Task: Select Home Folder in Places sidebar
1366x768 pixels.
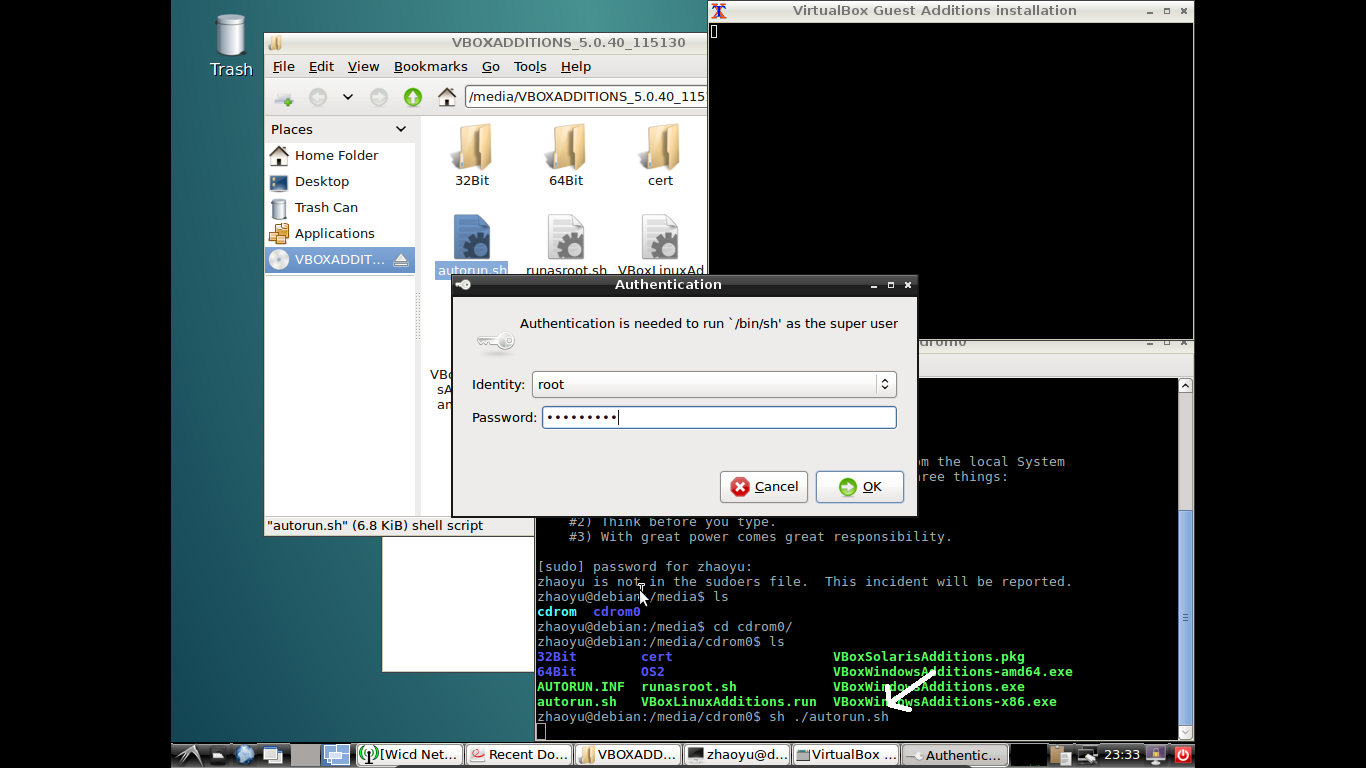Action: 336,156
